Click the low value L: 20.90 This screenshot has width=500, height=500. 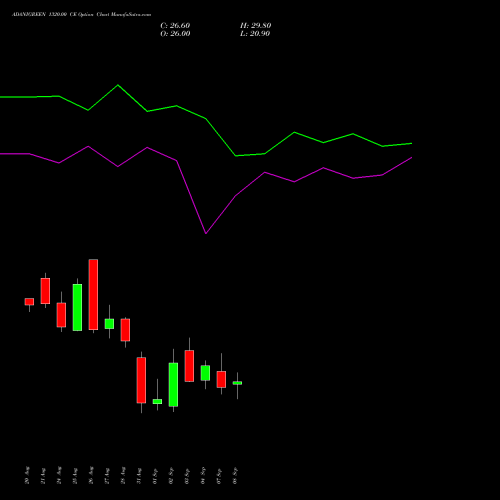coord(255,34)
